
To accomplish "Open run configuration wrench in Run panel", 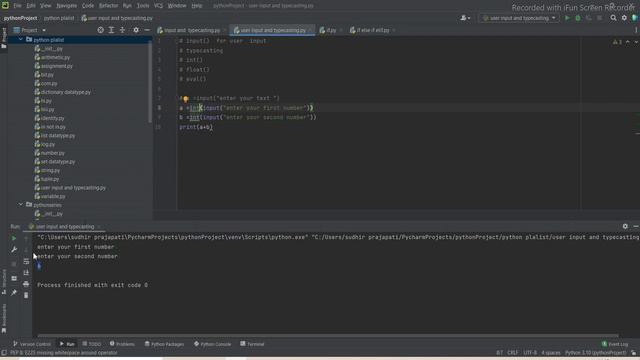I will click(x=14, y=249).
